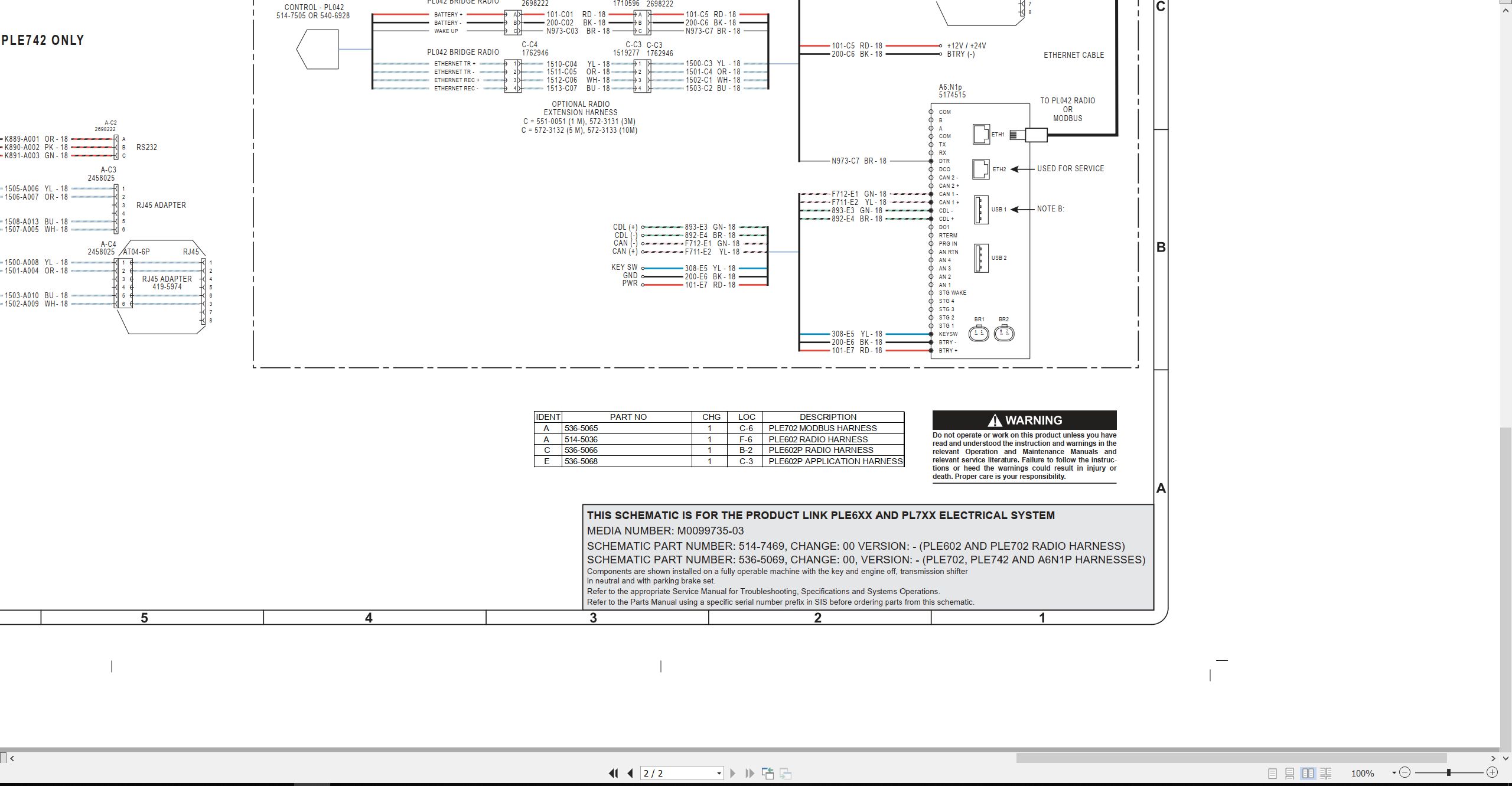The height and width of the screenshot is (786, 1512).
Task: Click the horizontal scrollbar right arrow
Action: [x=1493, y=758]
